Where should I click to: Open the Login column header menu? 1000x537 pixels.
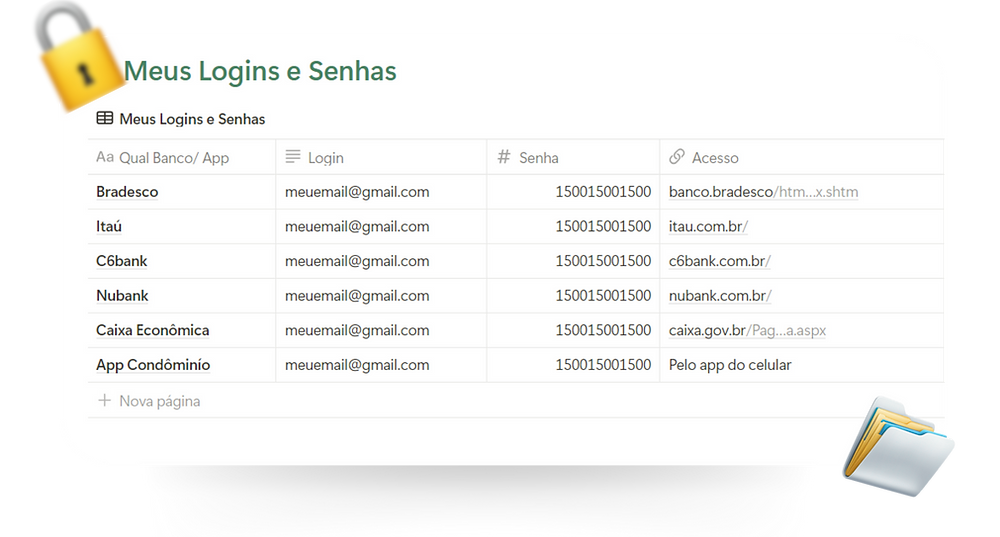pyautogui.click(x=326, y=158)
